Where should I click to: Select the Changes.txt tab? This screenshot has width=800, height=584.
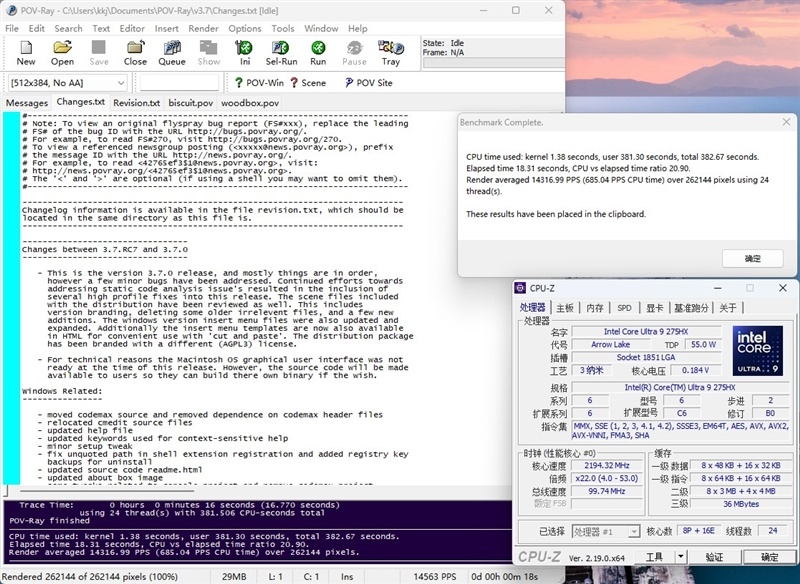[x=81, y=101]
